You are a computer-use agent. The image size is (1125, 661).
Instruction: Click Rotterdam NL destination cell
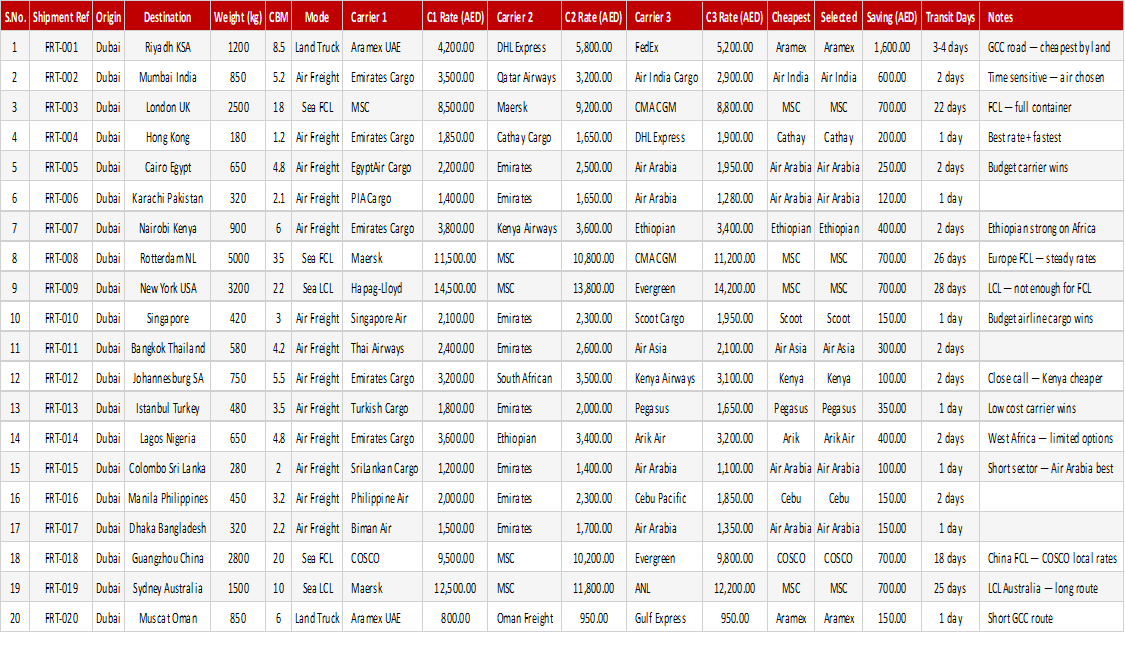167,258
